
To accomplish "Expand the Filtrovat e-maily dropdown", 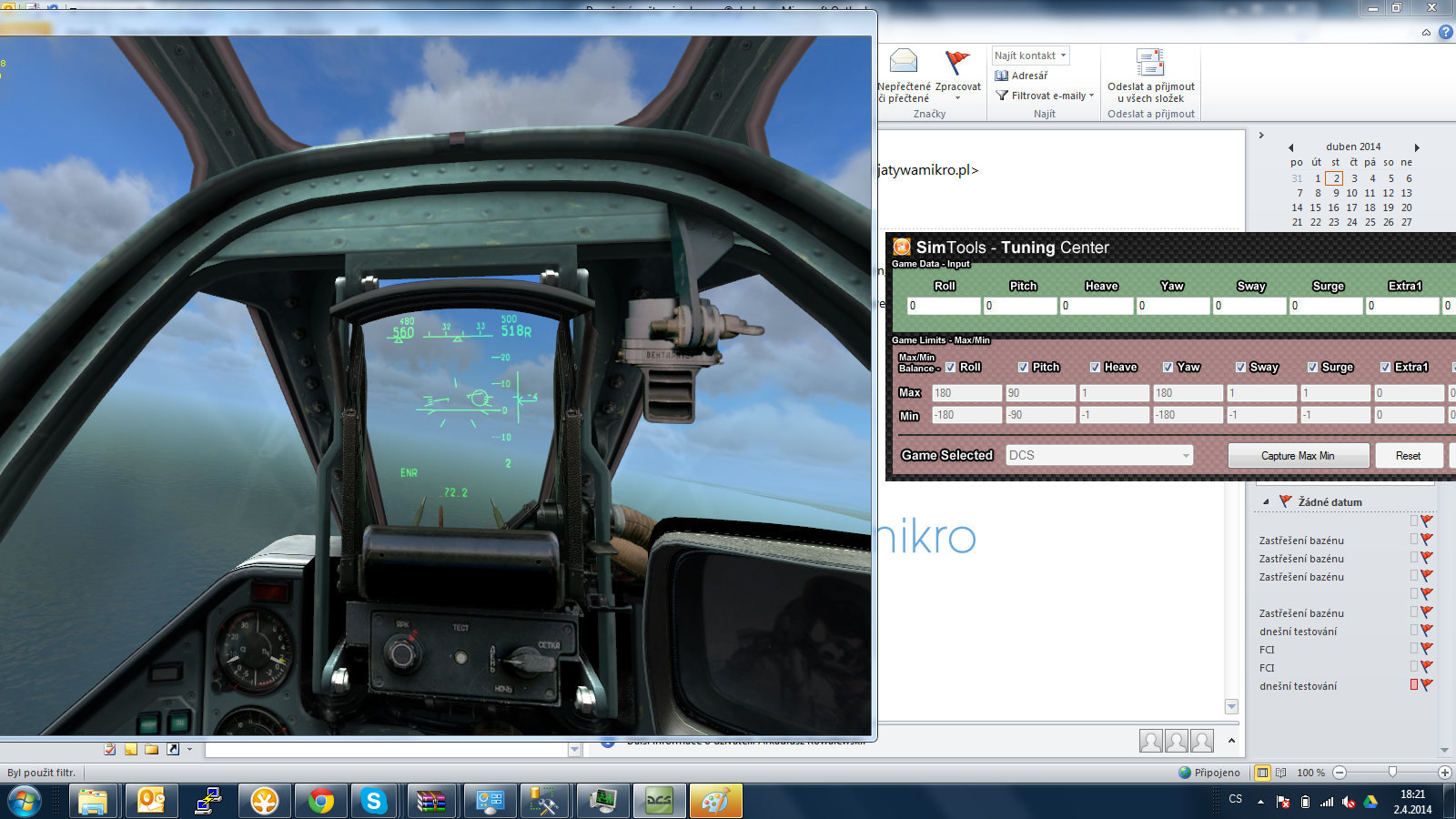I will [1091, 96].
